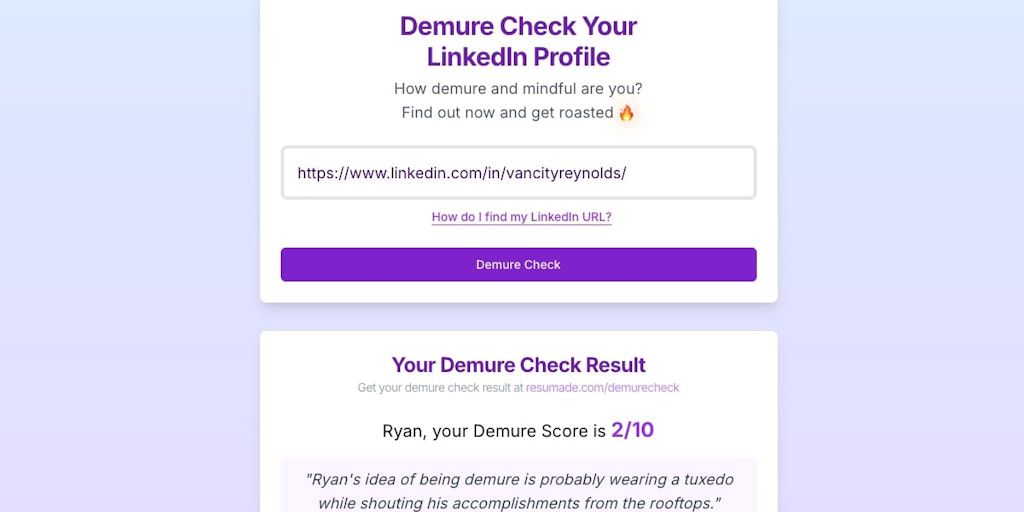Open 'How do I find my LinkedIn URL?'

point(521,217)
